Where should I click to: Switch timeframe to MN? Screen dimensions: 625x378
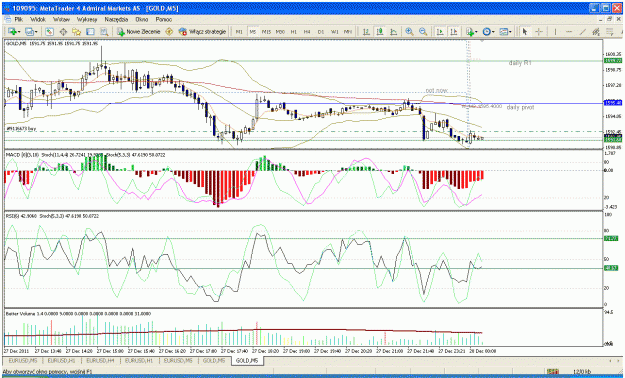point(348,32)
